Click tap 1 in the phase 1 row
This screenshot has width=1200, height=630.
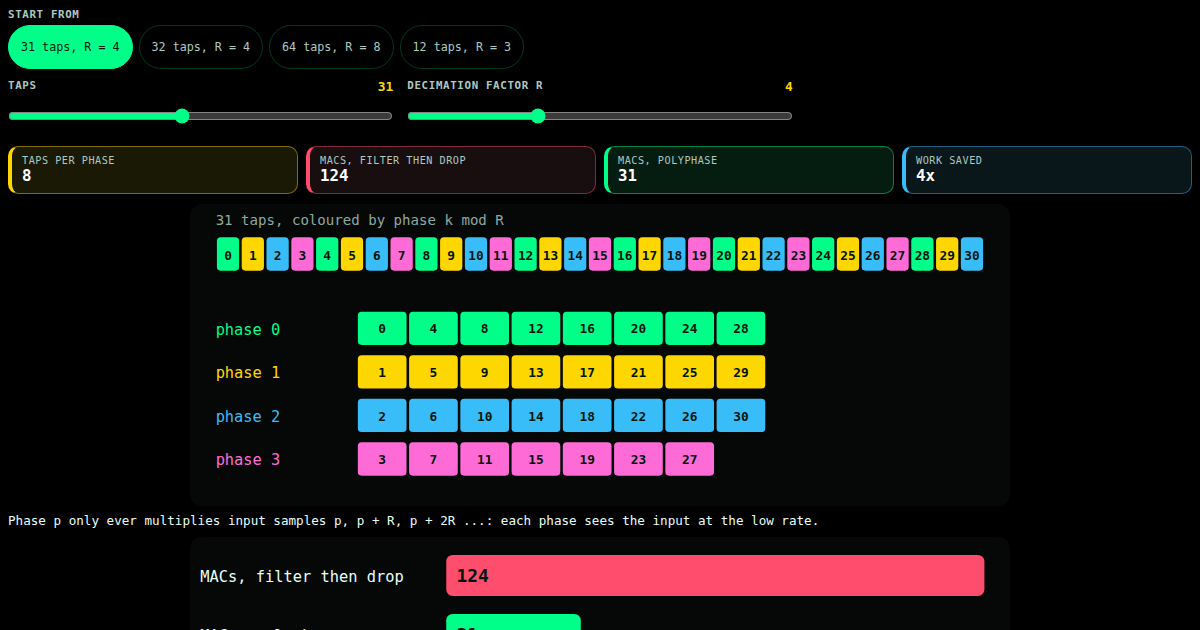coord(382,372)
